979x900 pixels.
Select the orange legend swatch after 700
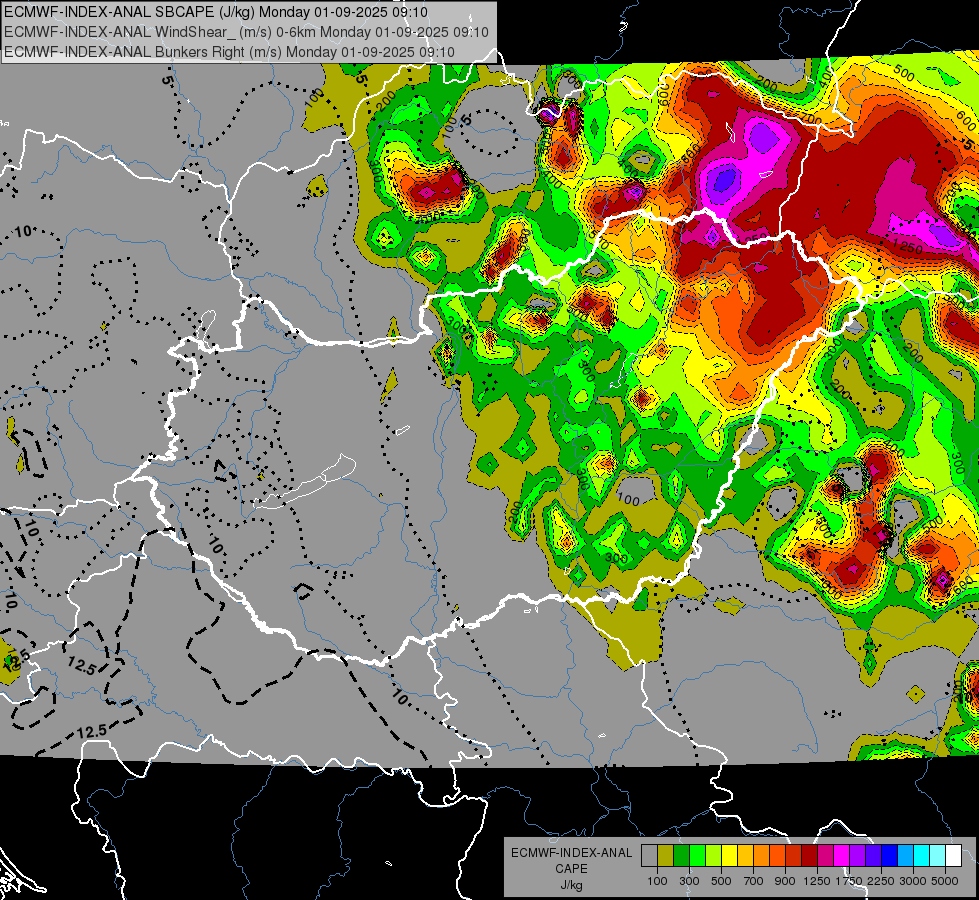761,855
